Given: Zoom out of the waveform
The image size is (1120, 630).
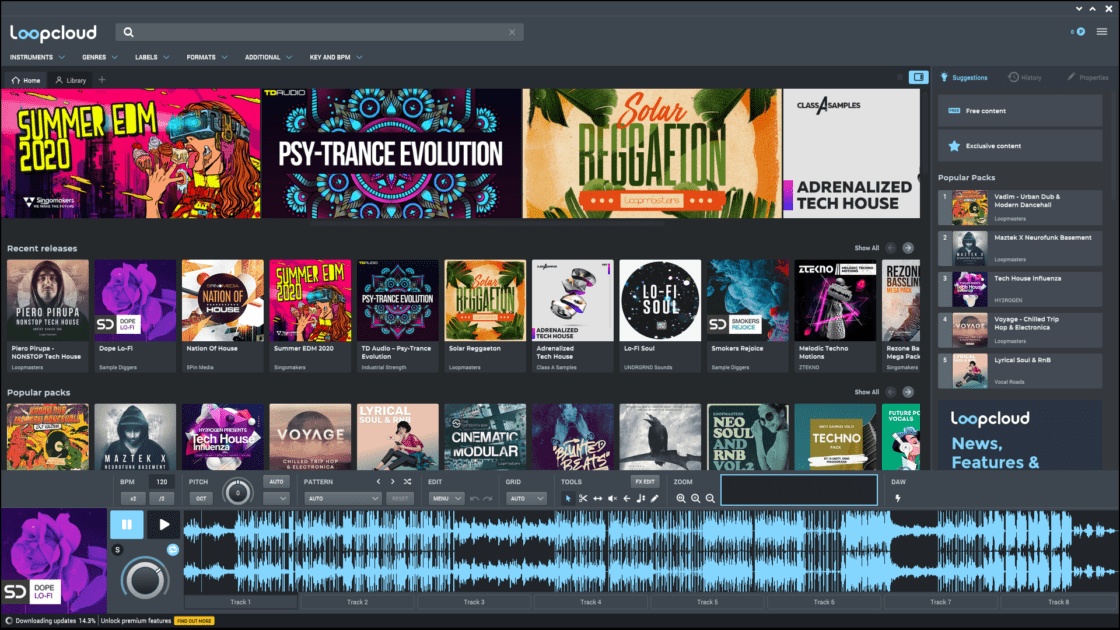Looking at the screenshot, I should pos(710,499).
